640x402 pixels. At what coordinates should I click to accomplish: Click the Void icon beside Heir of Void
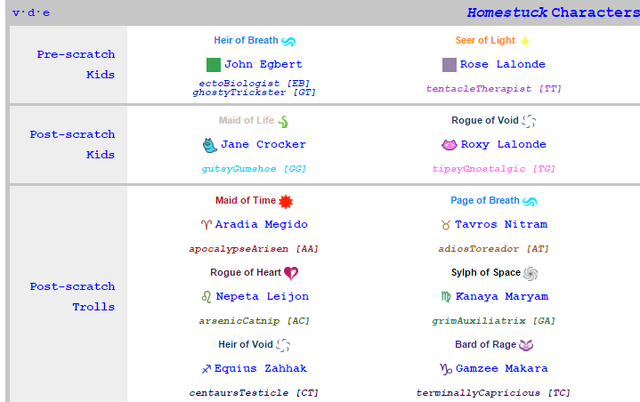(x=283, y=345)
